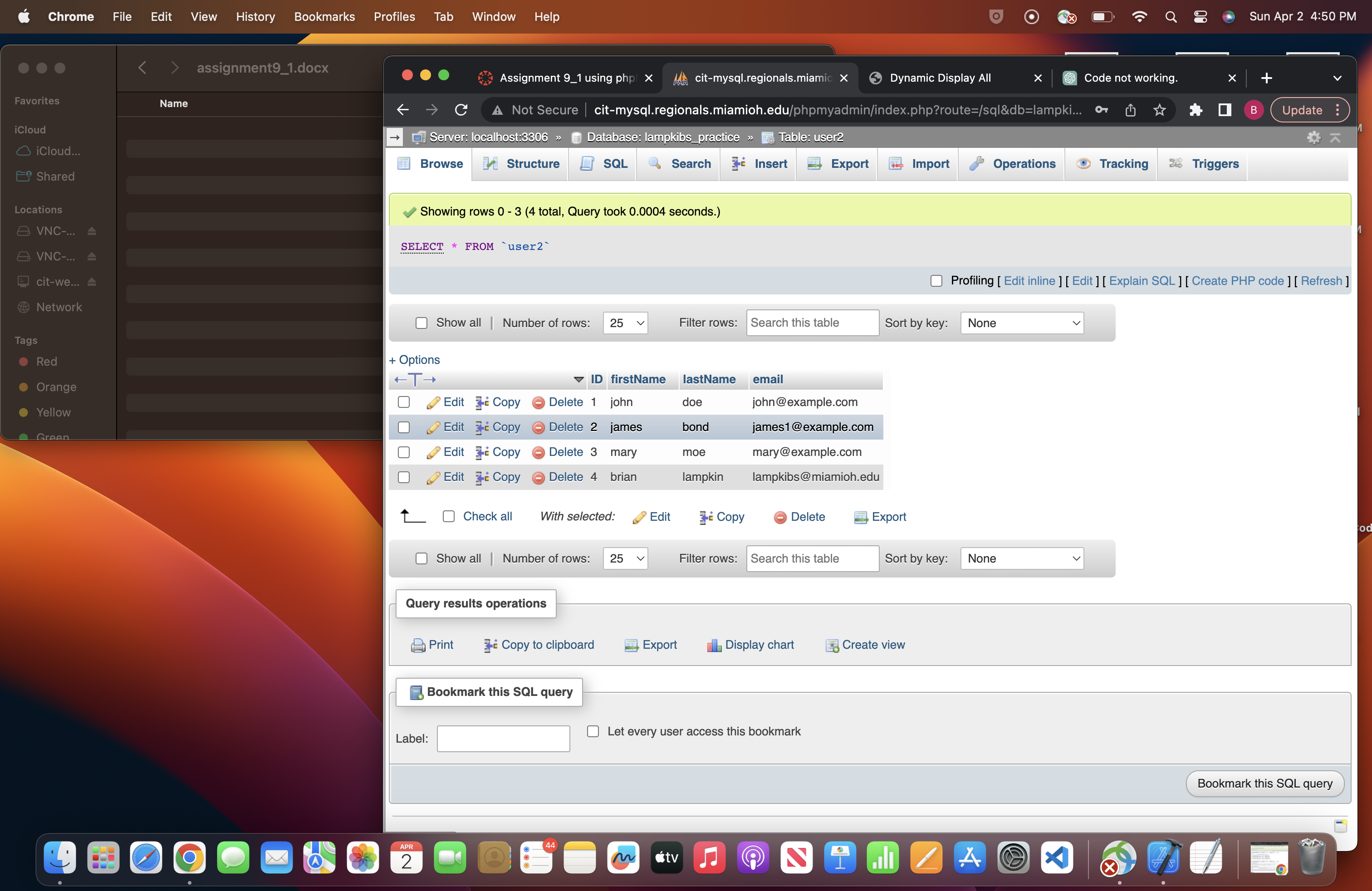Click Copy icon for mary row
Viewport: 1372px width, 891px height.
[x=482, y=452]
